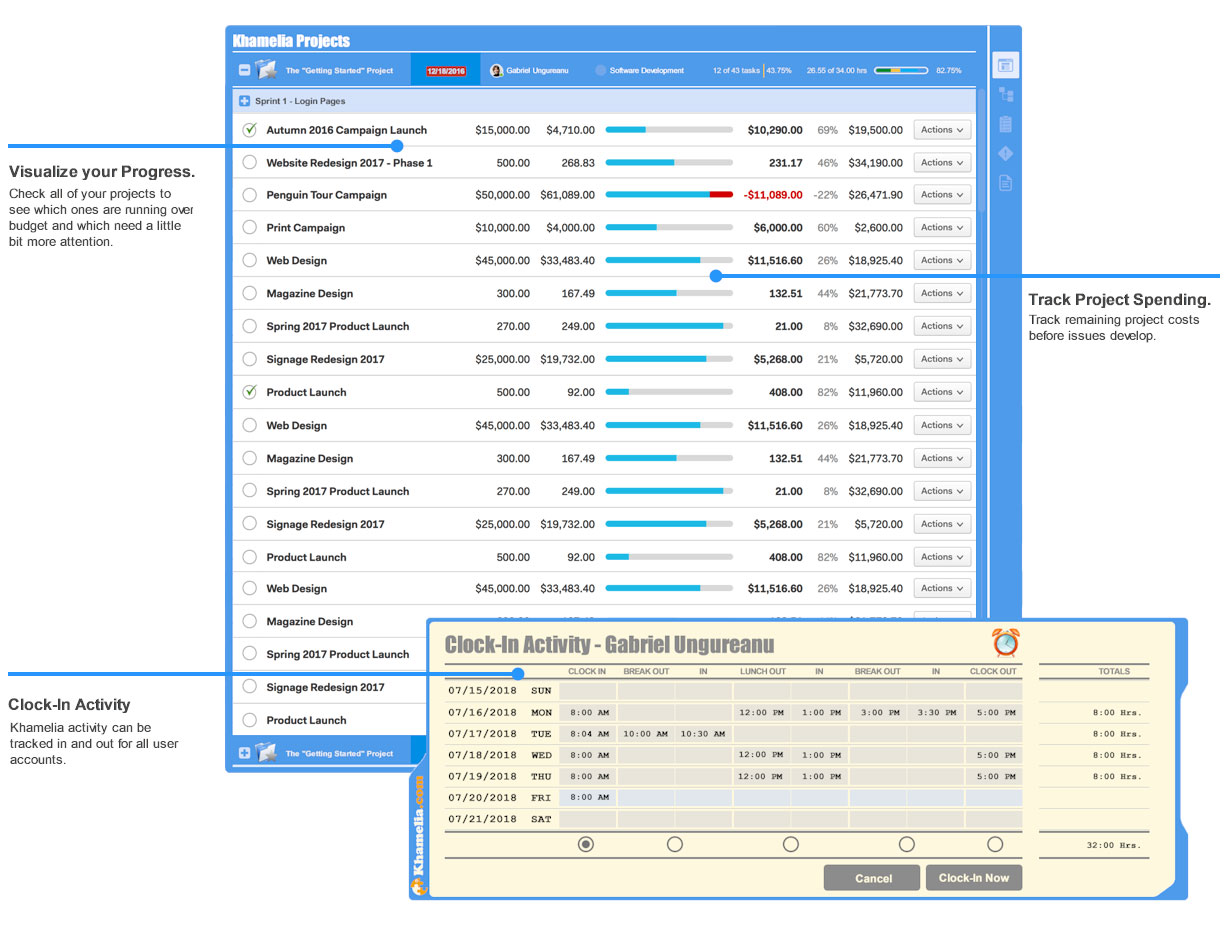Click the 07/21/2018 SAT date label
This screenshot has width=1229, height=925.
[500, 818]
